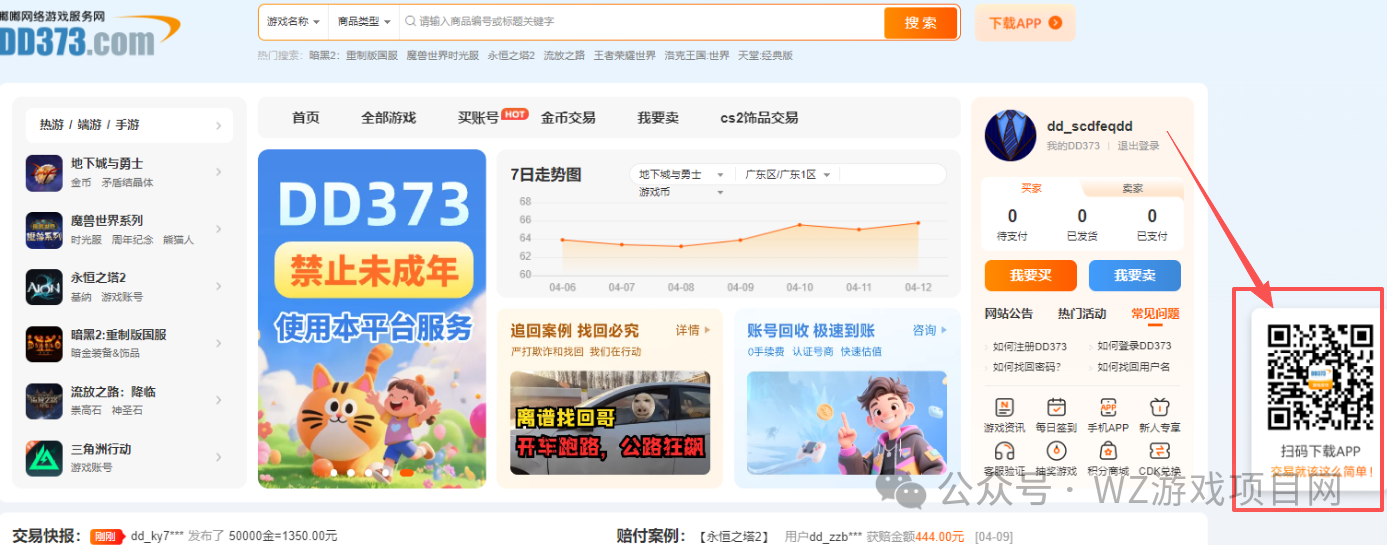
Task: Open the 金币交易 navigation tab
Action: tap(568, 117)
